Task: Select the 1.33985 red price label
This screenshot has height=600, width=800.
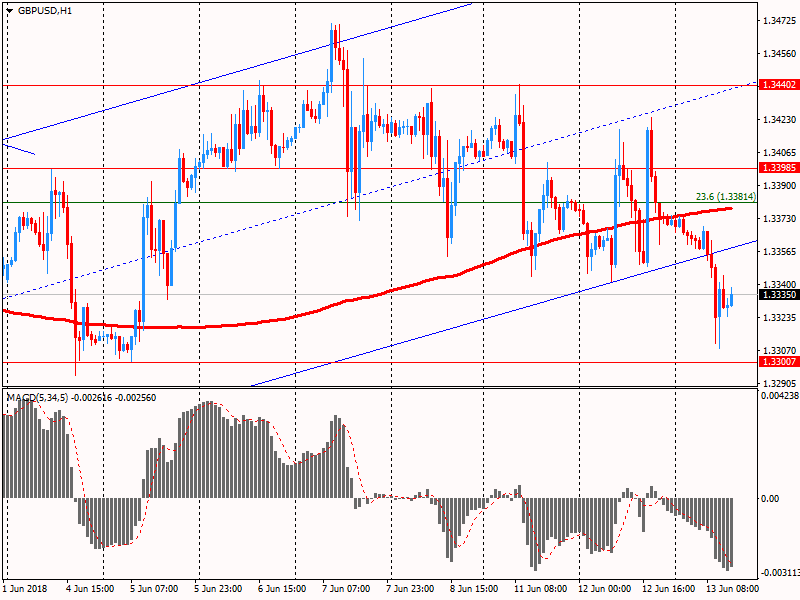Action: click(779, 168)
